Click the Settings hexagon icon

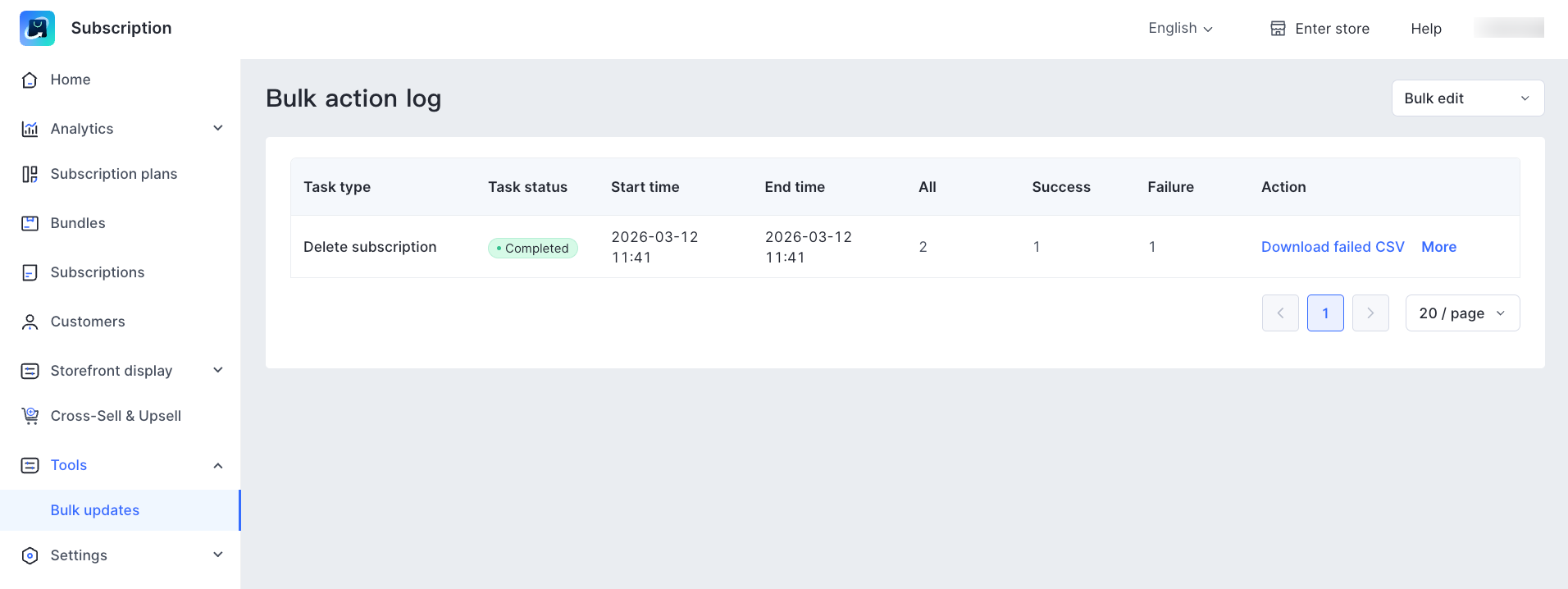click(30, 555)
